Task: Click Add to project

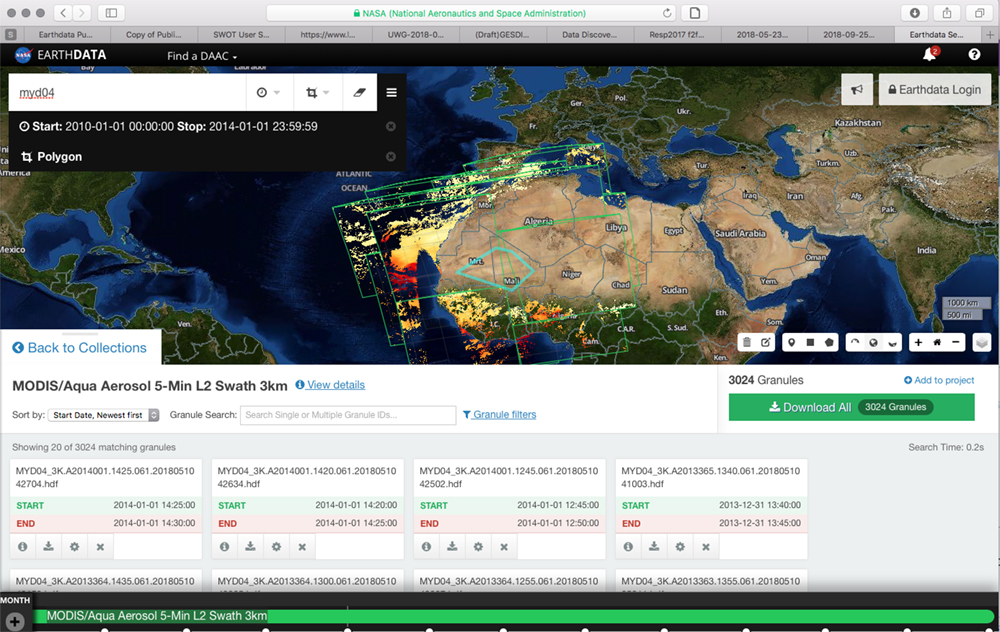Action: click(x=939, y=380)
